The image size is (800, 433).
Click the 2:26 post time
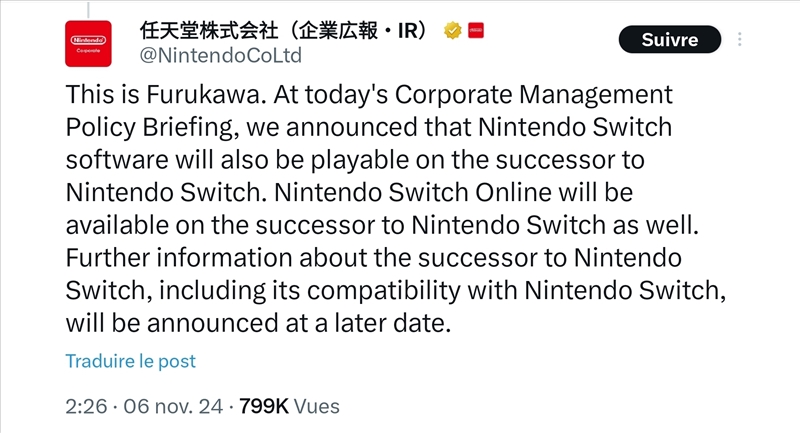click(86, 406)
